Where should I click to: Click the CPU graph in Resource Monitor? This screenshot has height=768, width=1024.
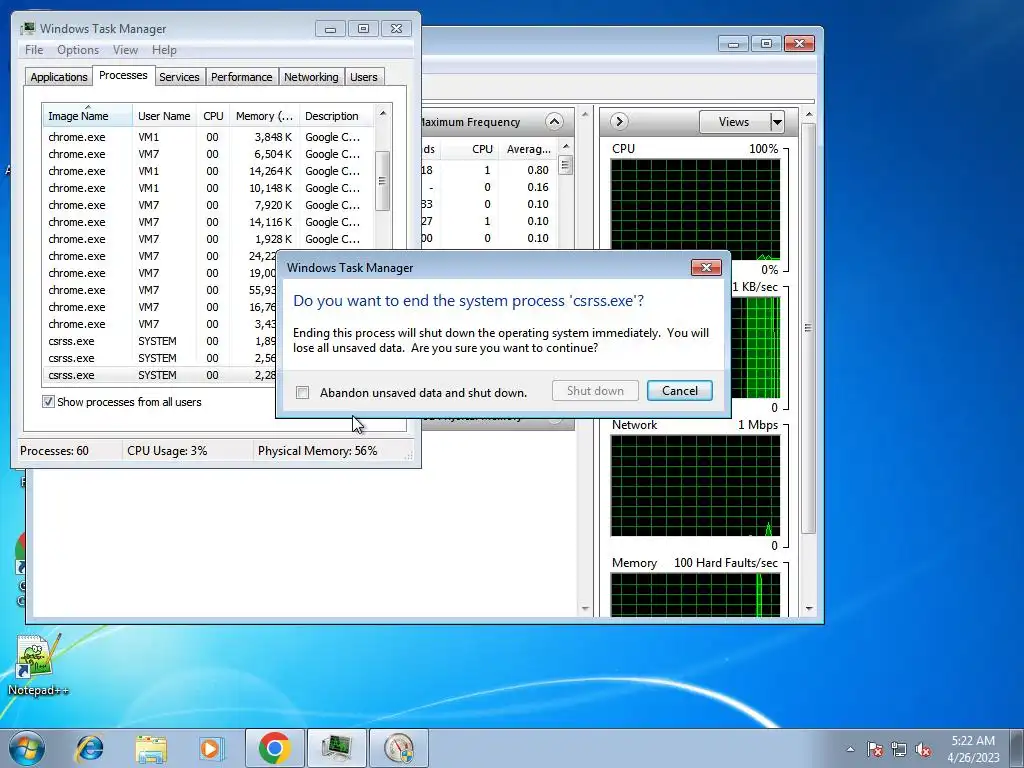point(695,210)
